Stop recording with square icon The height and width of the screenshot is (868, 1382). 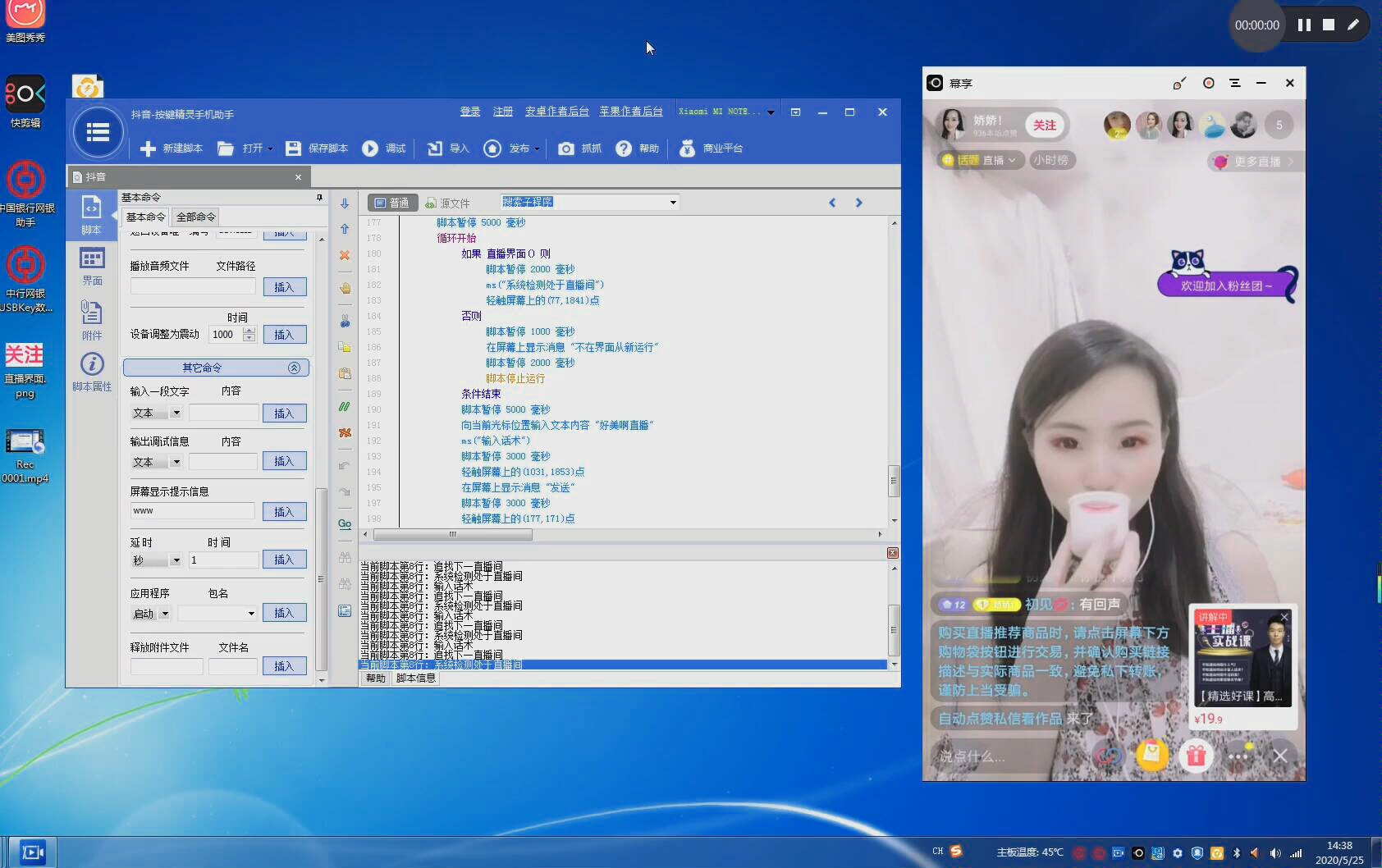[1329, 25]
